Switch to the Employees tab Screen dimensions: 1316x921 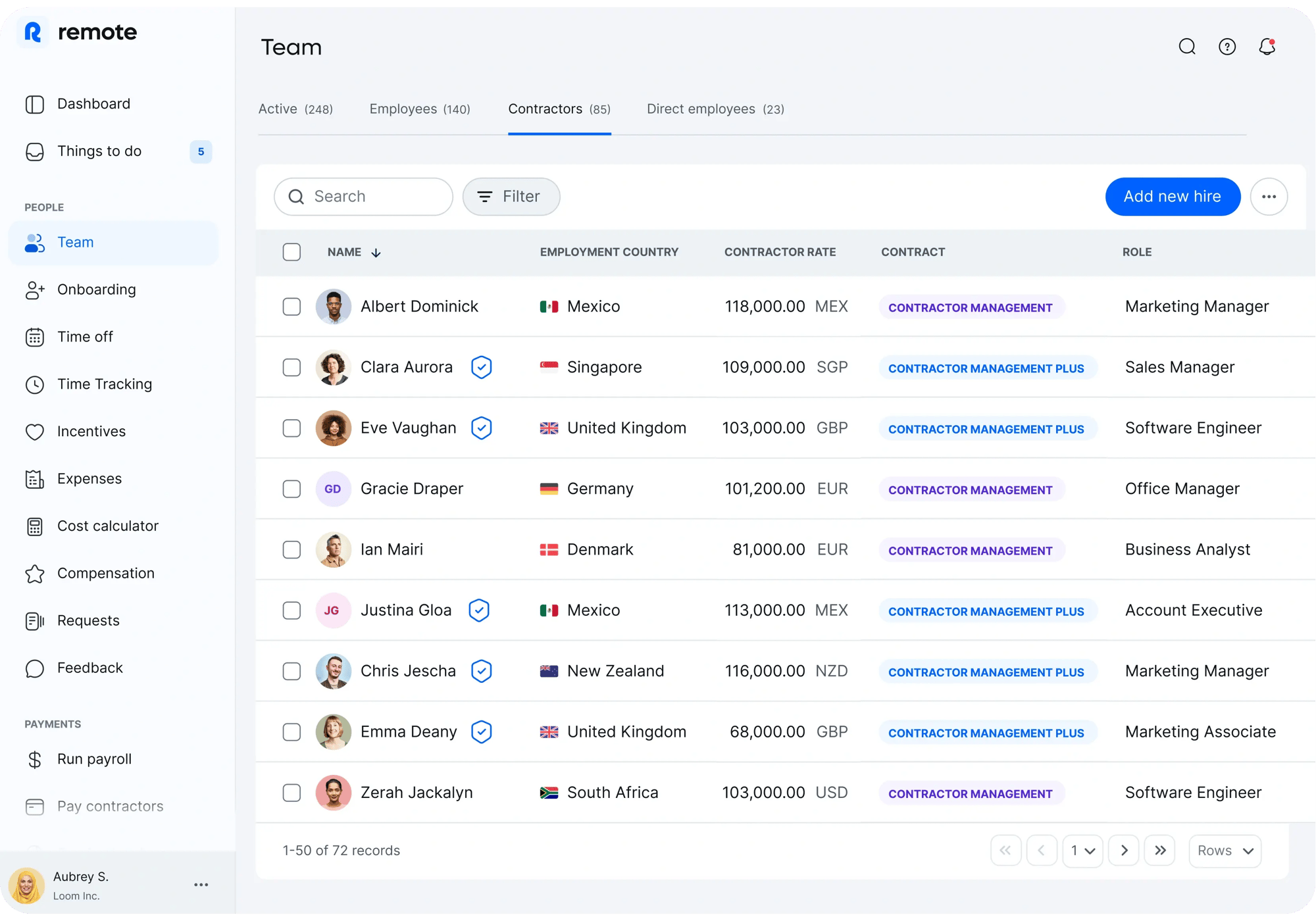420,109
